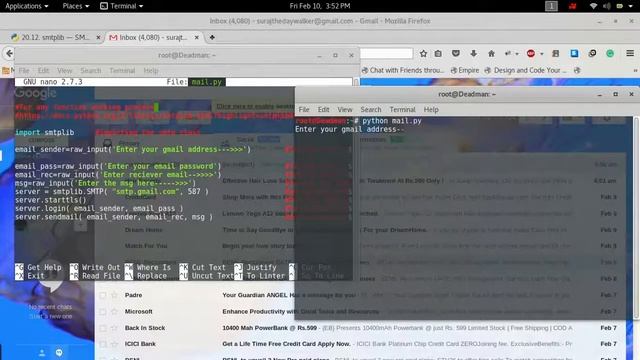Click the blue square extension icon
Viewport: 640px width, 360px height.
pyautogui.click(x=574, y=53)
